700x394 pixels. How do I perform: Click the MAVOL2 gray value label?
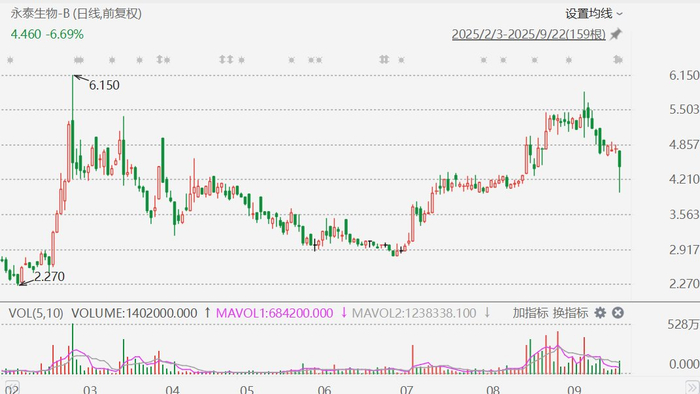[414, 313]
